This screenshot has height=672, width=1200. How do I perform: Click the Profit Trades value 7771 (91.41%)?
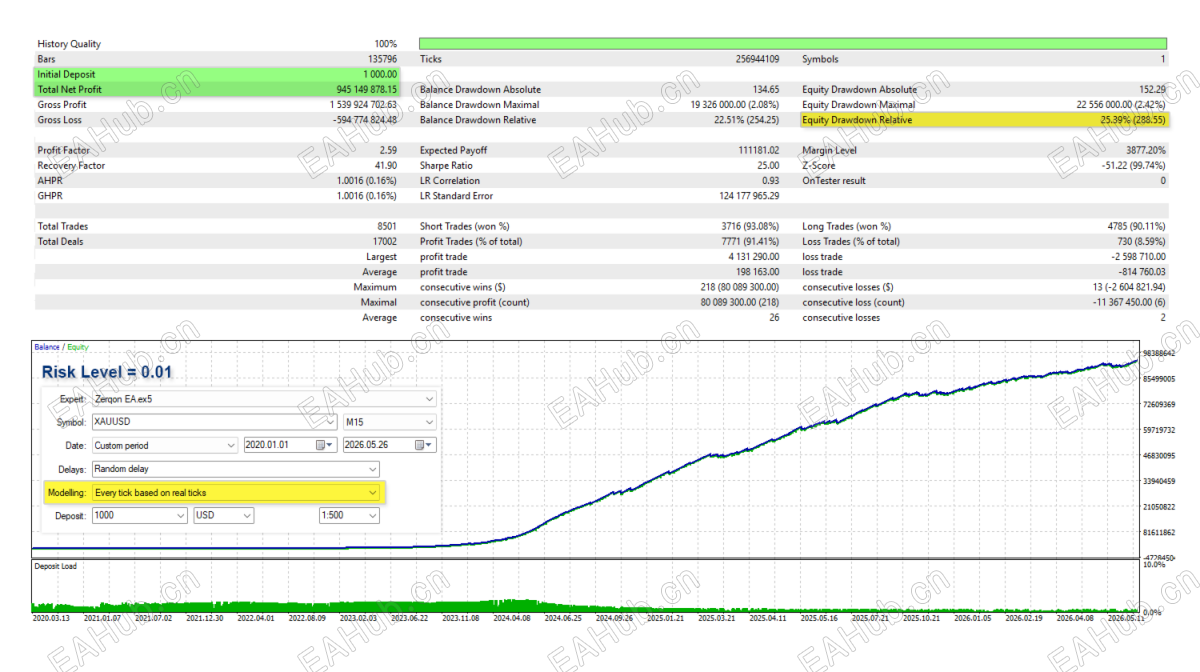tap(750, 241)
